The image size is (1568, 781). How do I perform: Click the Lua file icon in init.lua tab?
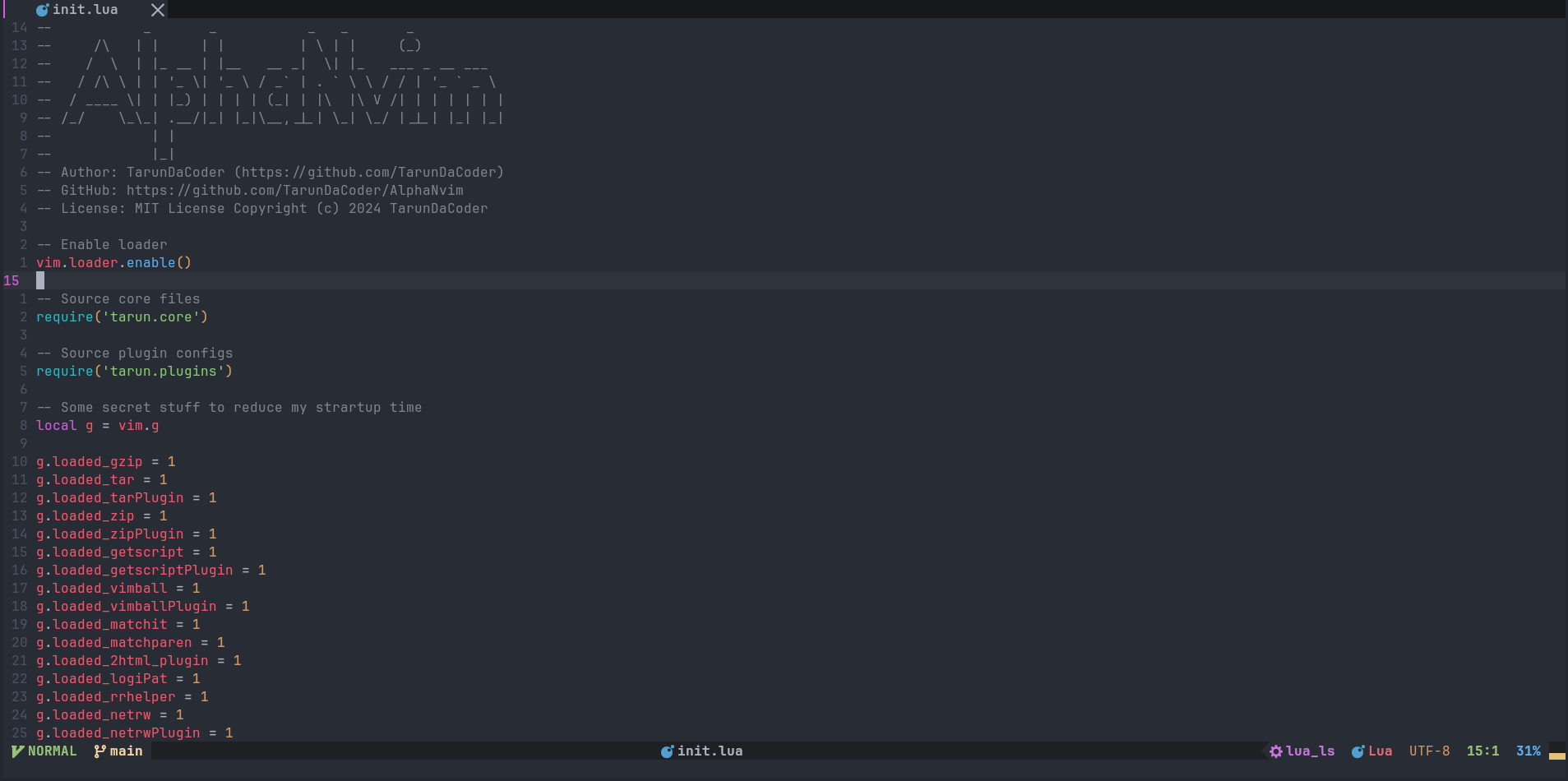[43, 10]
